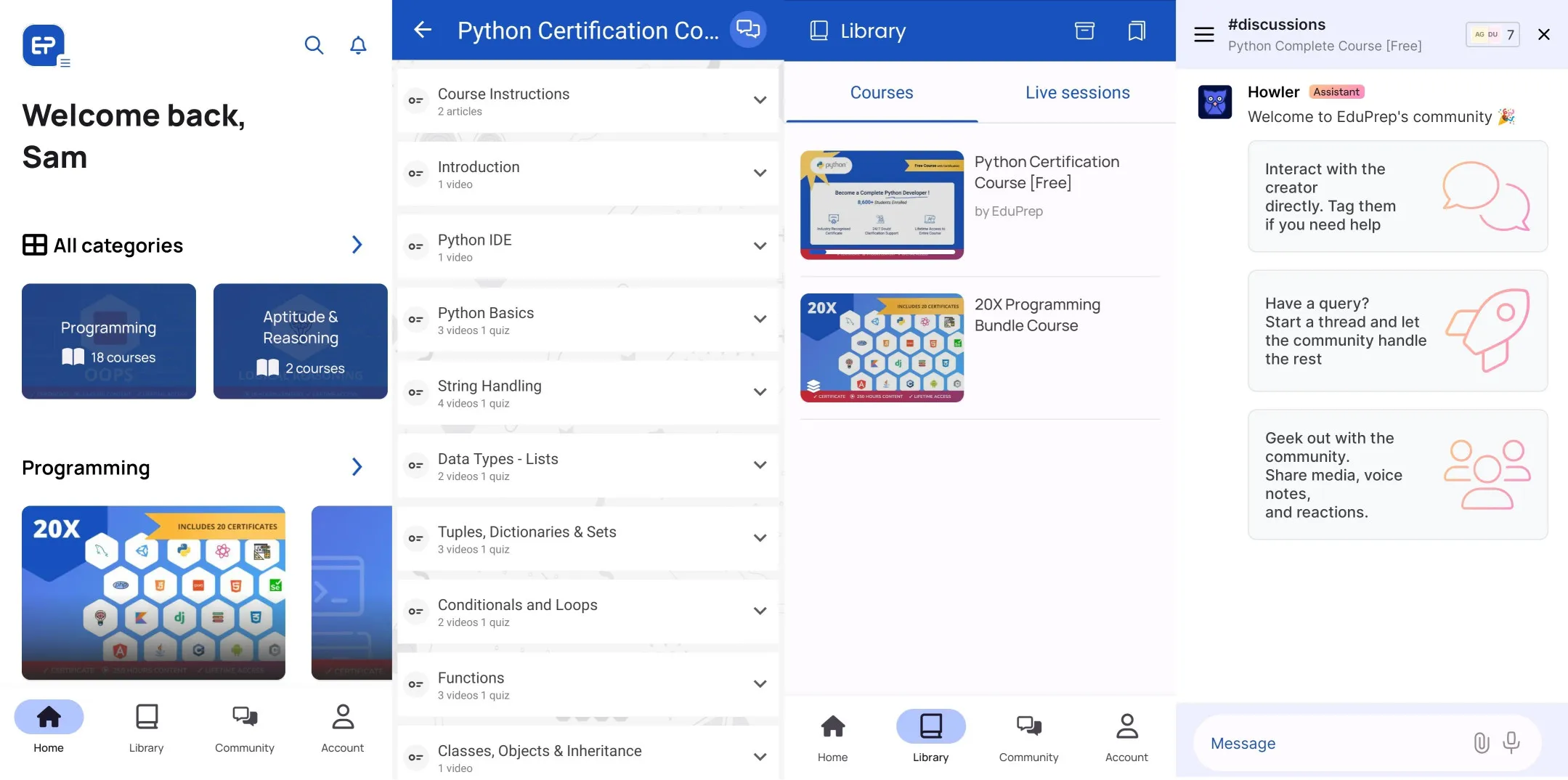Attach a file in the message bar
1568x780 pixels.
(1482, 742)
